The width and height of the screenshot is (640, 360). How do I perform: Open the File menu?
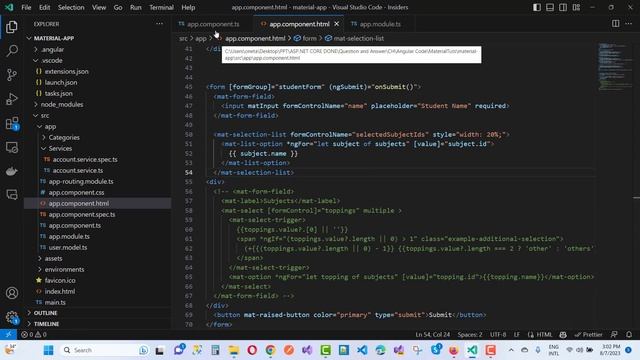pyautogui.click(x=26, y=7)
